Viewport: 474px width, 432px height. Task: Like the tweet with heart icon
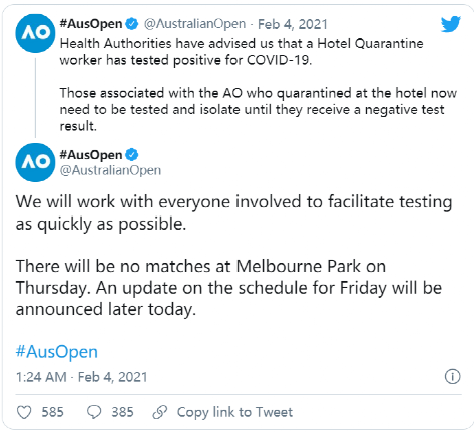(24, 412)
